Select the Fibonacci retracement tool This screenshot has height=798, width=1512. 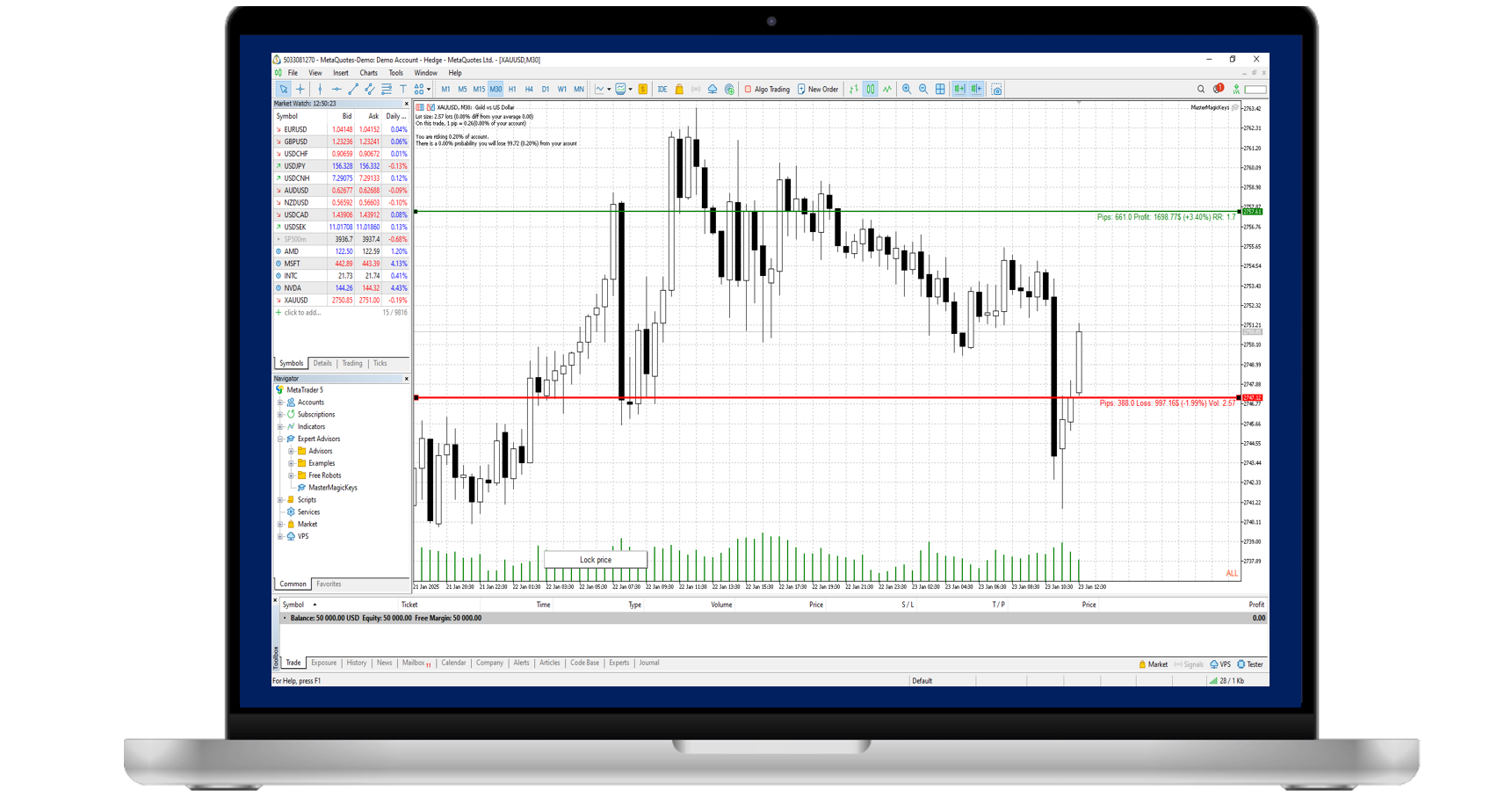[x=387, y=89]
